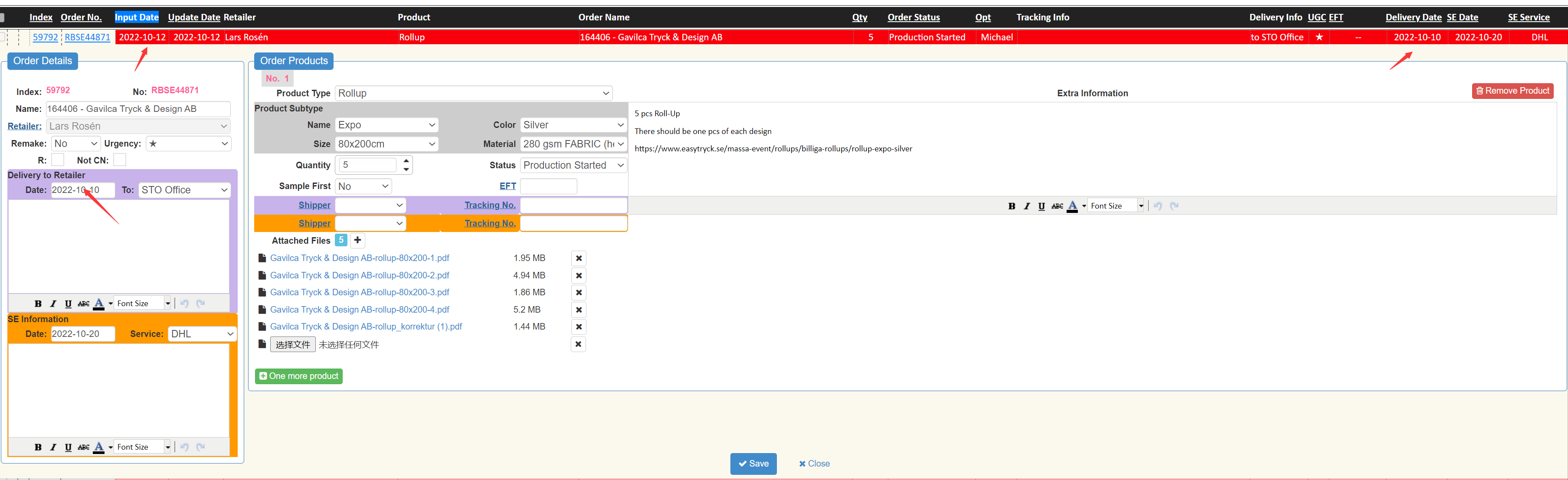Open the Product Type dropdown
This screenshot has width=1568, height=480.
point(473,93)
